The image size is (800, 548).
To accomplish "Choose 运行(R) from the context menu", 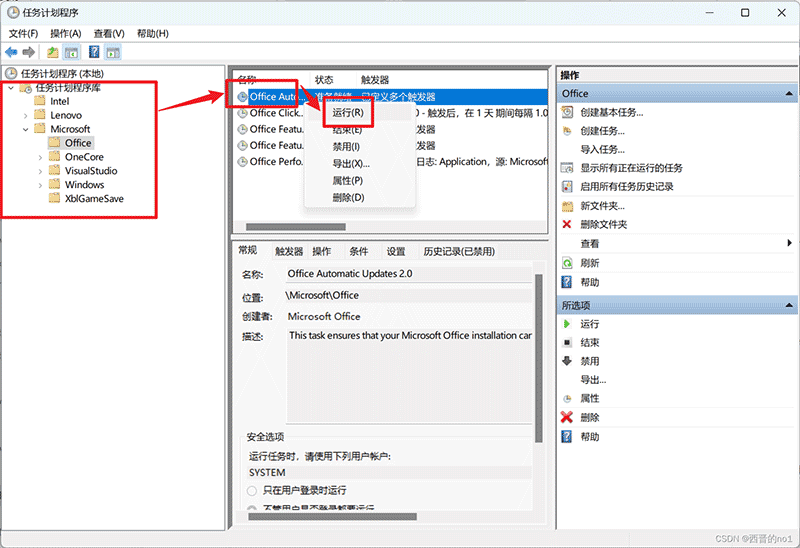I will tap(347, 113).
